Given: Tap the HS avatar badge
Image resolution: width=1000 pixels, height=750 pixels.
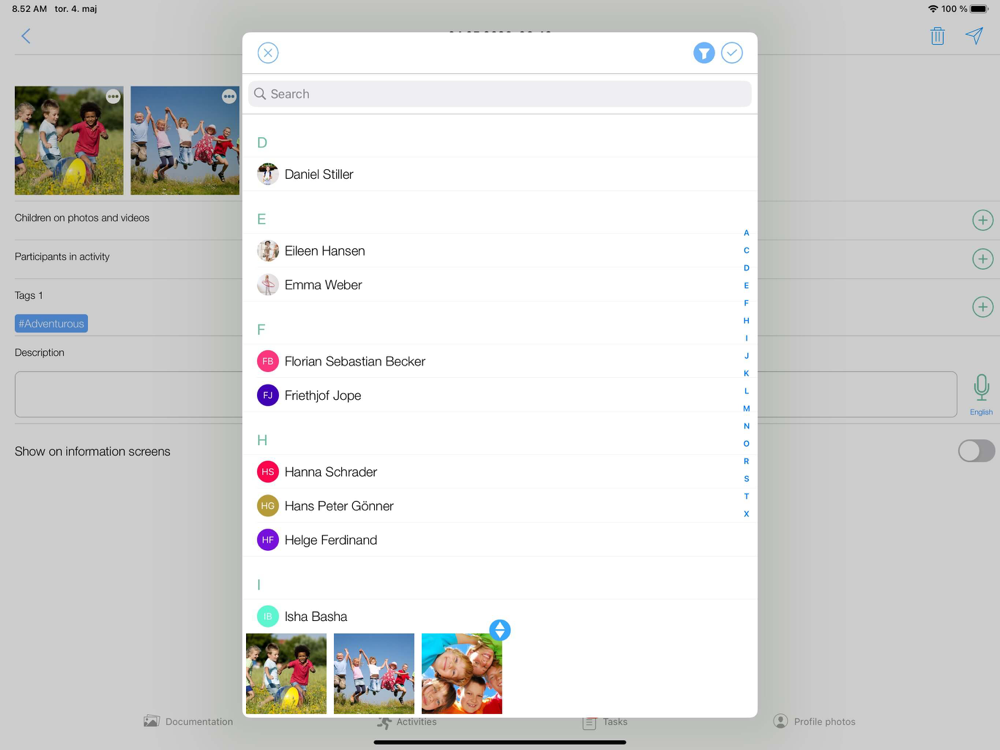Looking at the screenshot, I should [268, 472].
